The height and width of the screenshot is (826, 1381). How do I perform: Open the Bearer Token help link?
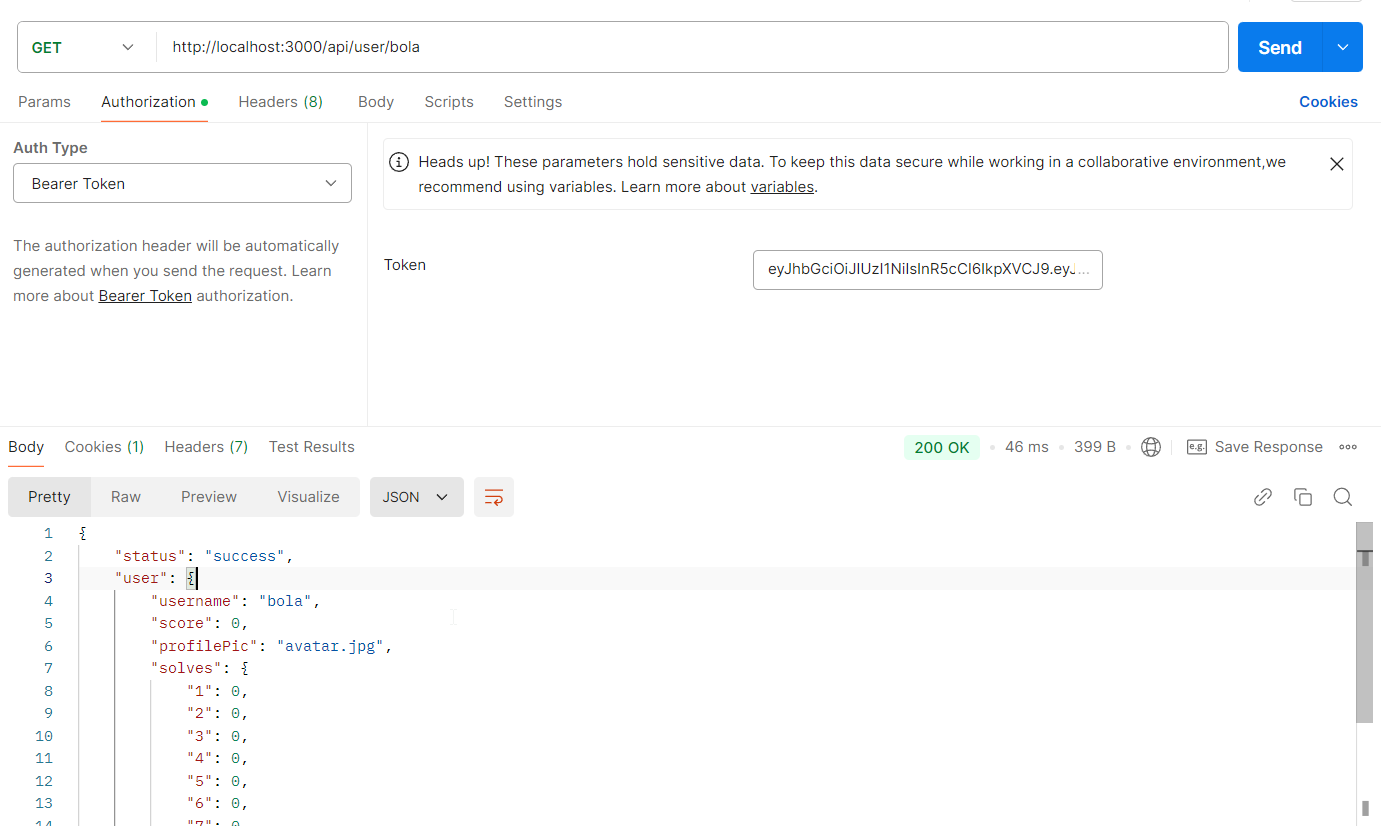click(x=145, y=296)
